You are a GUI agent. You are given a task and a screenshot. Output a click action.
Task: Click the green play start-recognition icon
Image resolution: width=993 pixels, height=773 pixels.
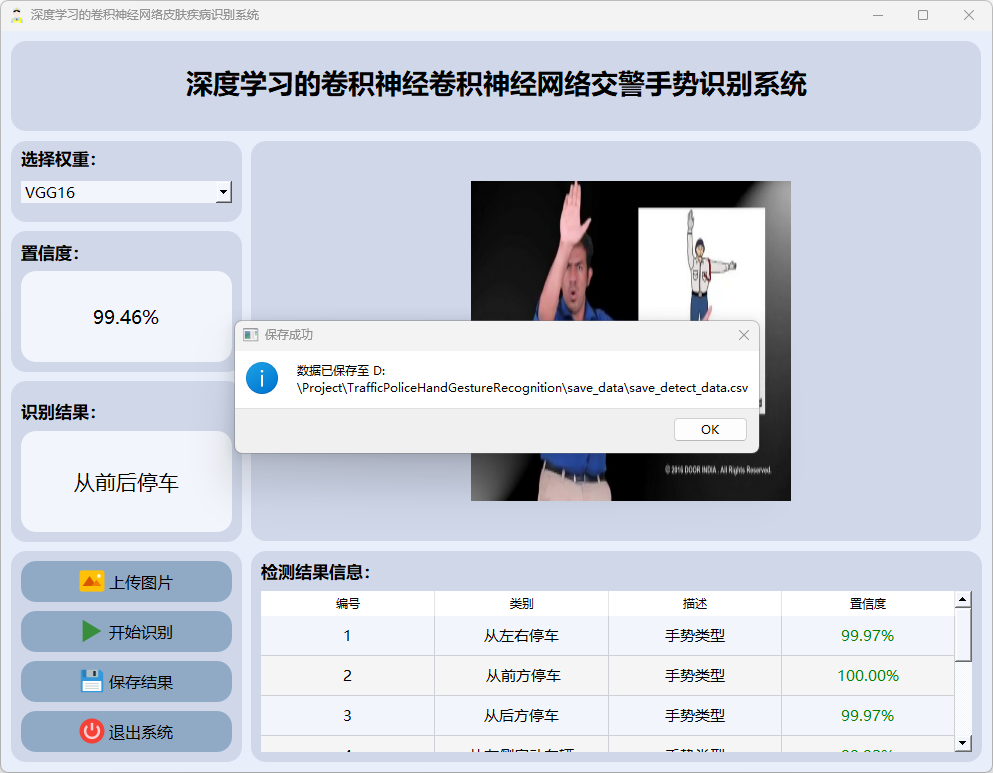coord(91,631)
